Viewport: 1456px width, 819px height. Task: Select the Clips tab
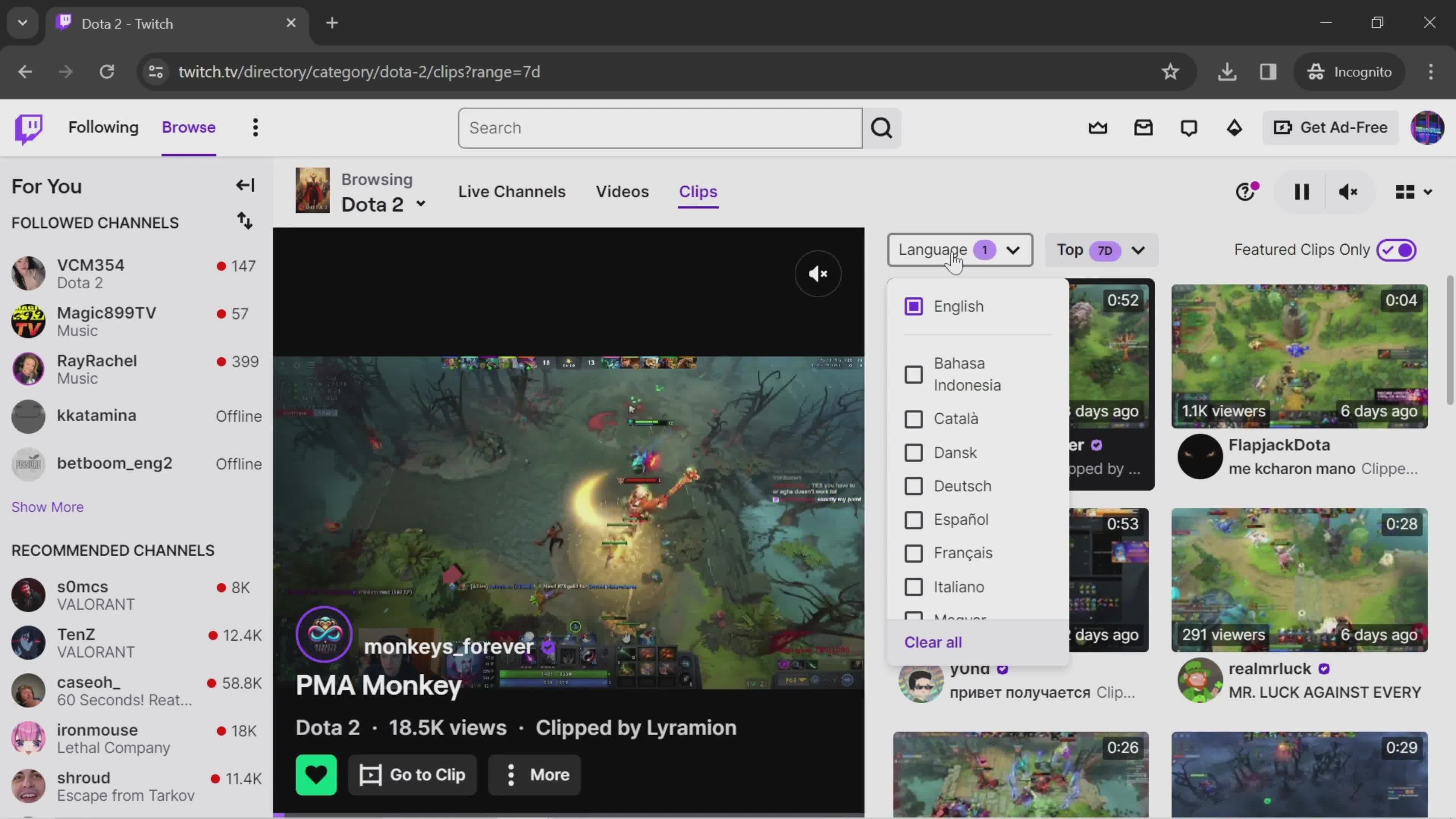pyautogui.click(x=698, y=191)
